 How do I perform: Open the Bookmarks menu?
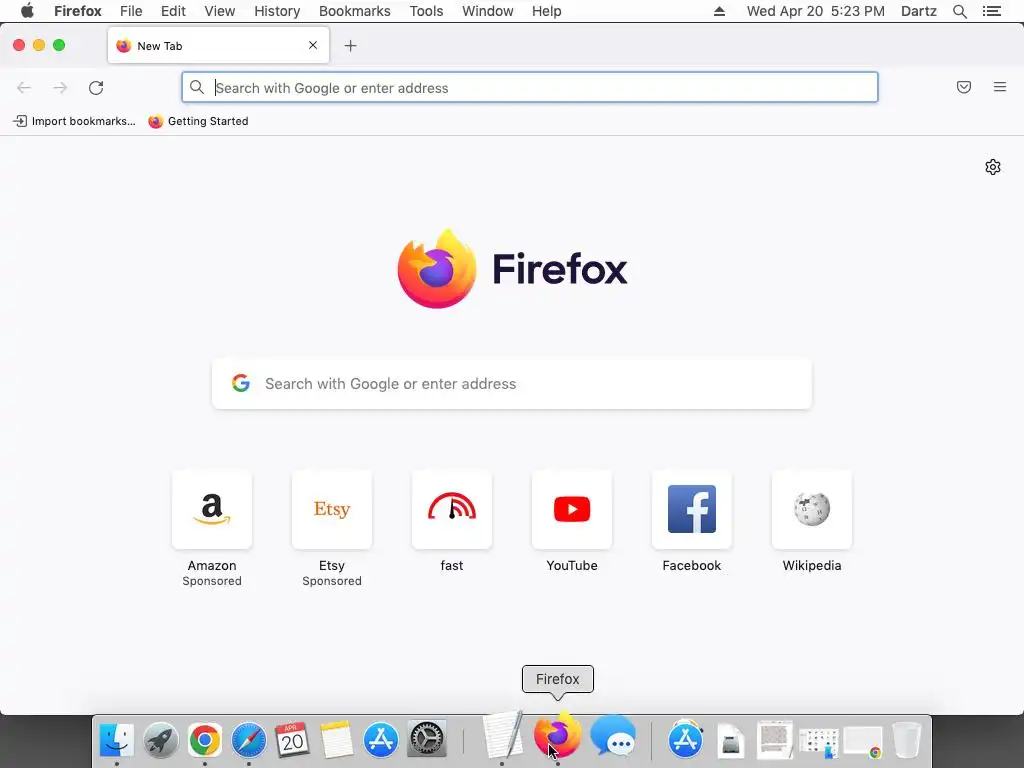point(355,11)
